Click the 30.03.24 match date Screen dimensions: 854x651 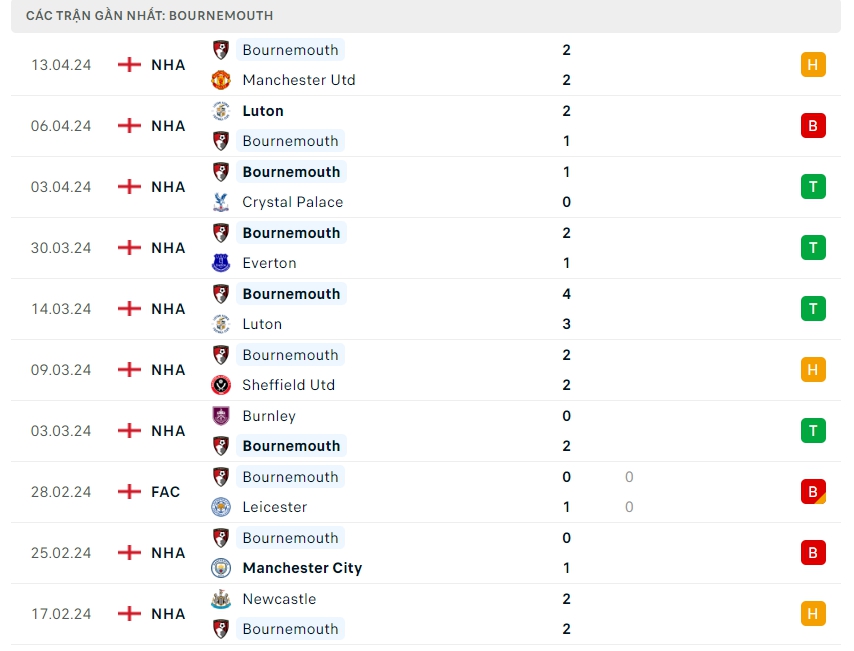(61, 248)
